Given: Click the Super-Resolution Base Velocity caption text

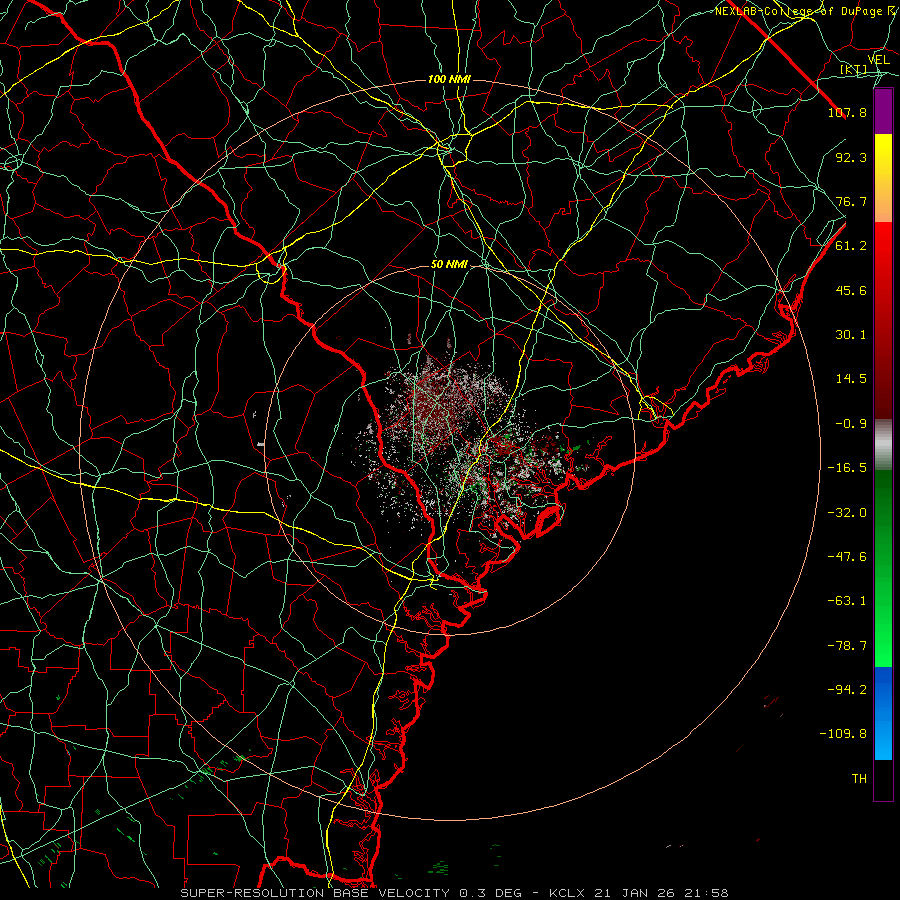Looking at the screenshot, I should (x=455, y=893).
